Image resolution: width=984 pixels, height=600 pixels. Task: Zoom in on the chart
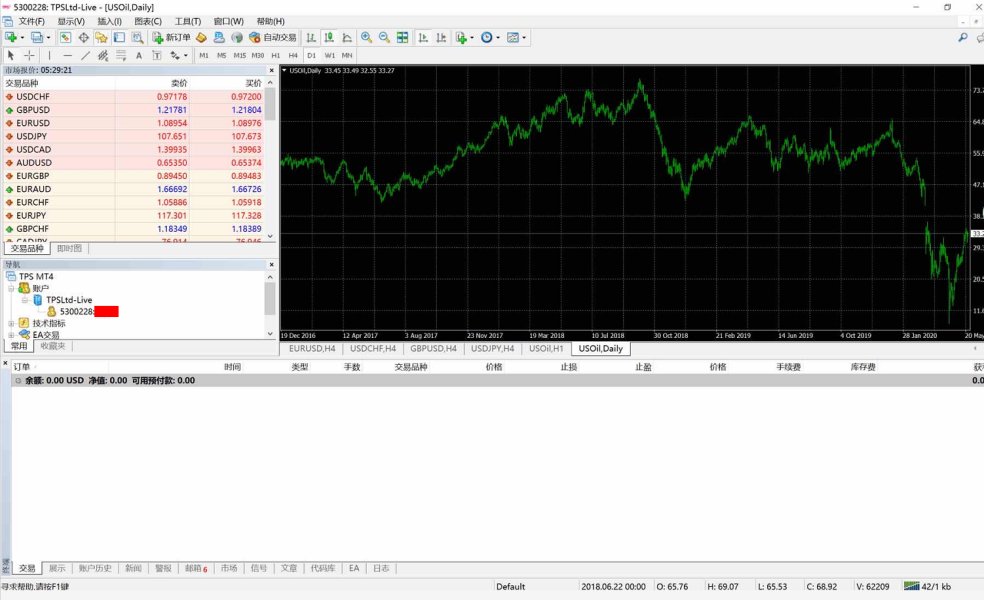point(366,38)
